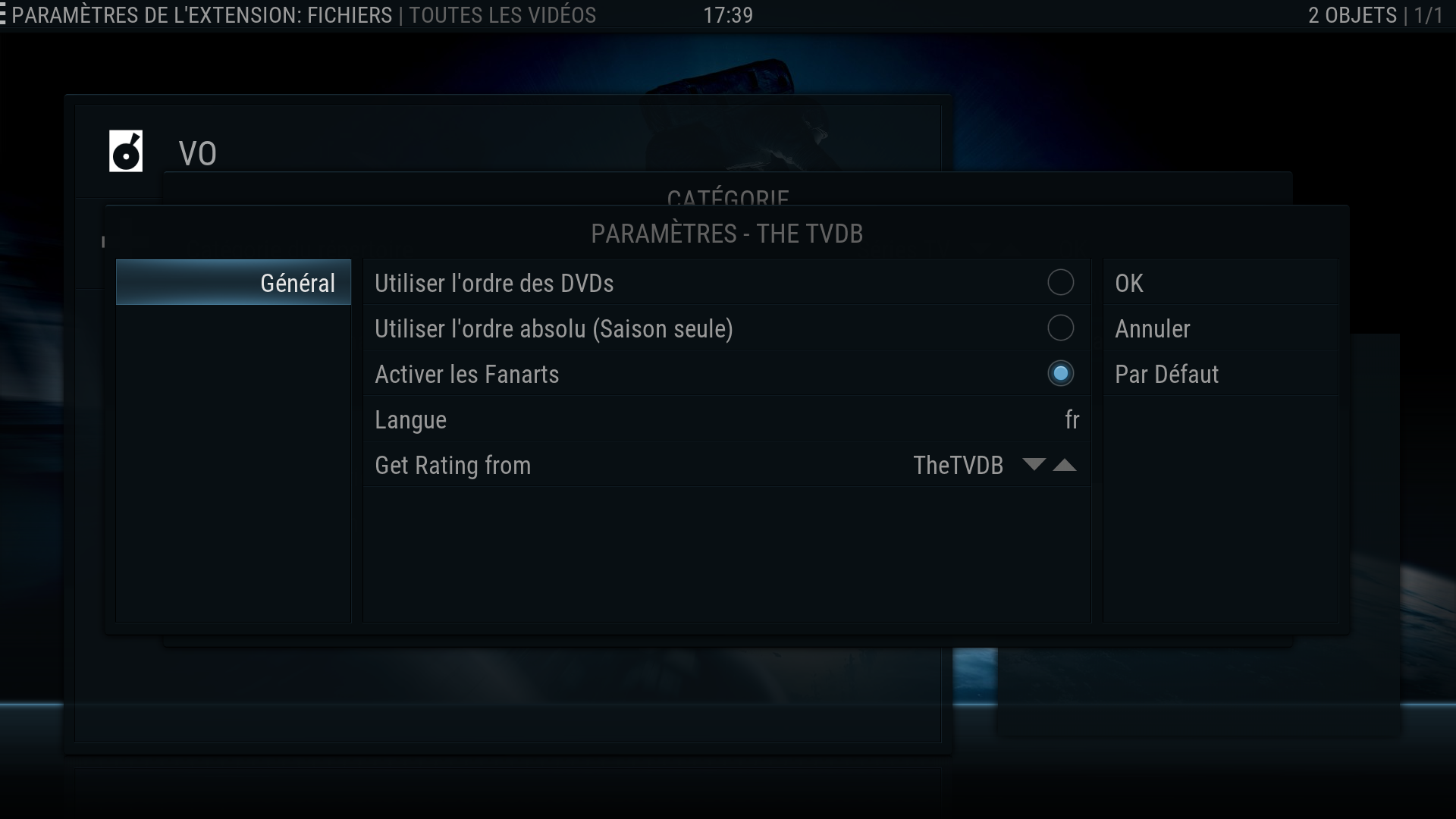Image resolution: width=1456 pixels, height=819 pixels.
Task: Confirm settings with the OK button
Action: [1220, 282]
